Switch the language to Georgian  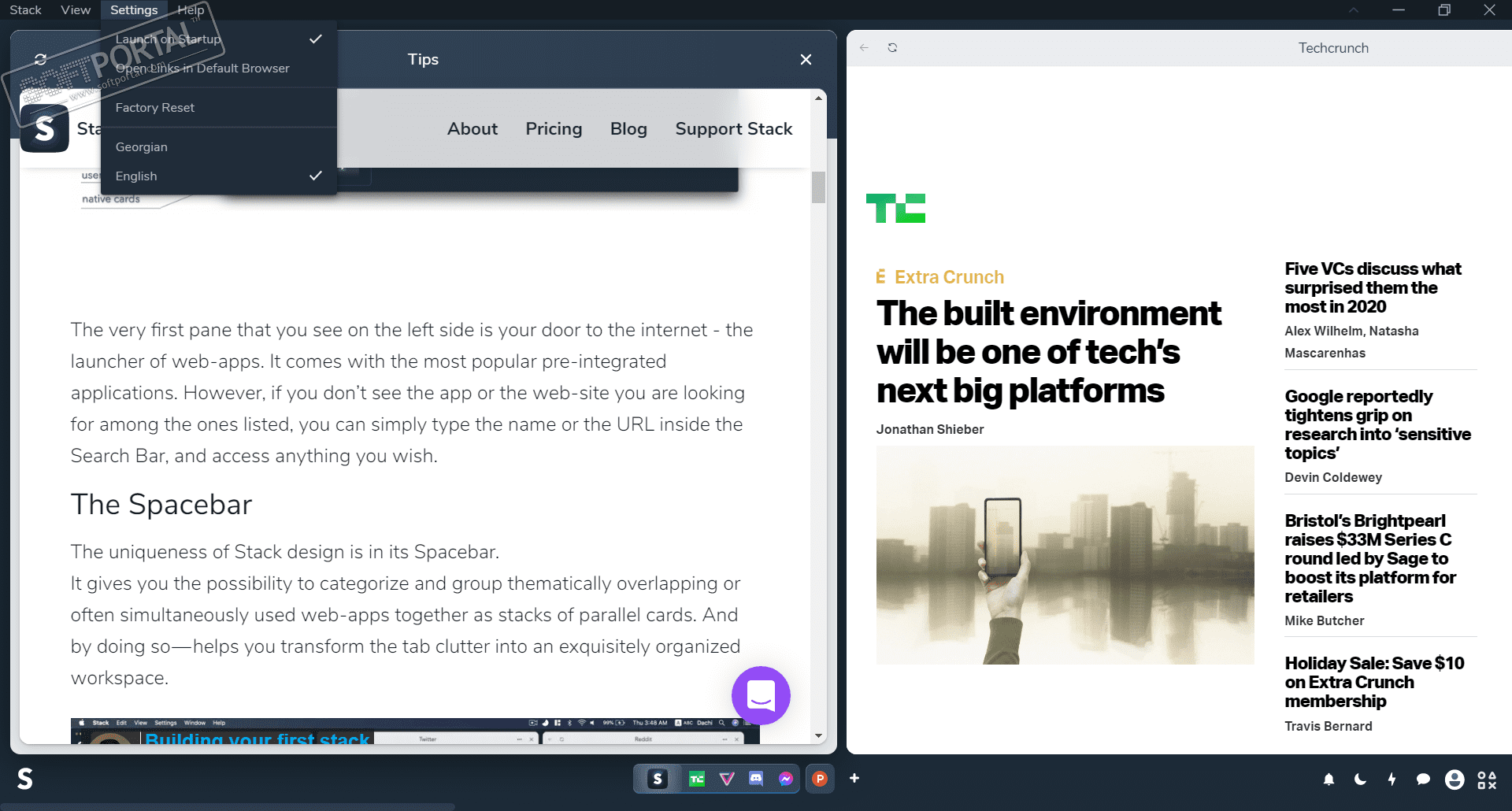(219, 147)
